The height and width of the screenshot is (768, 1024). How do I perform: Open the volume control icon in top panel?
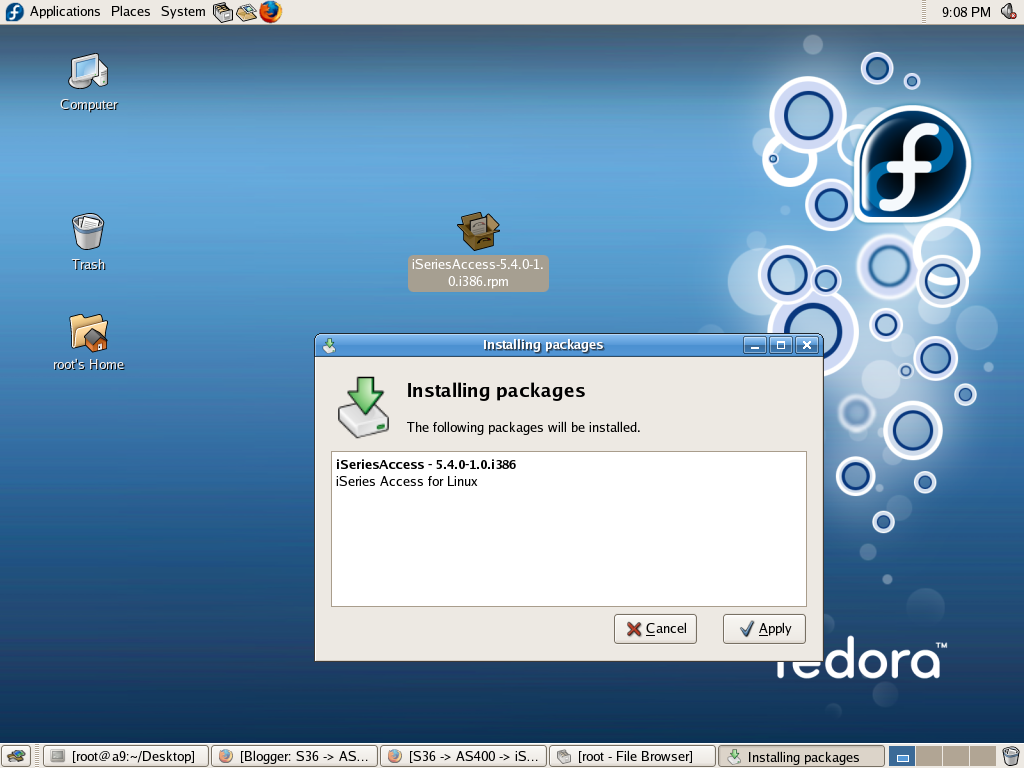tap(1009, 12)
